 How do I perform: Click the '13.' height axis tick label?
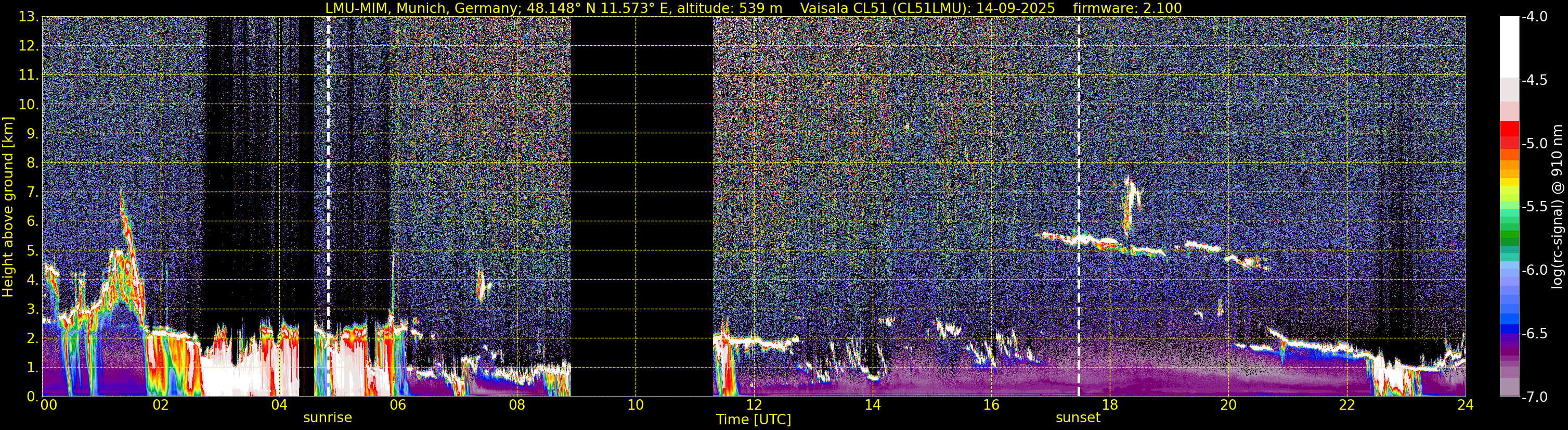tap(29, 17)
